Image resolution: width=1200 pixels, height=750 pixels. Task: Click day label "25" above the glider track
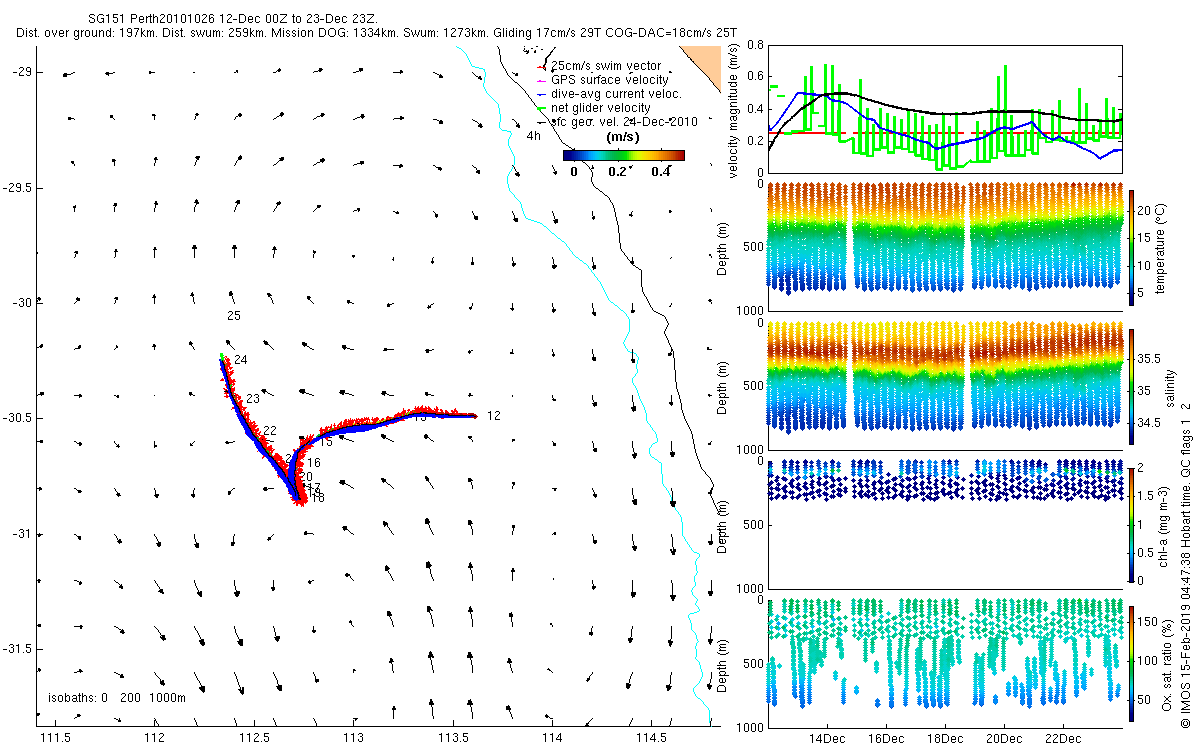[x=234, y=316]
